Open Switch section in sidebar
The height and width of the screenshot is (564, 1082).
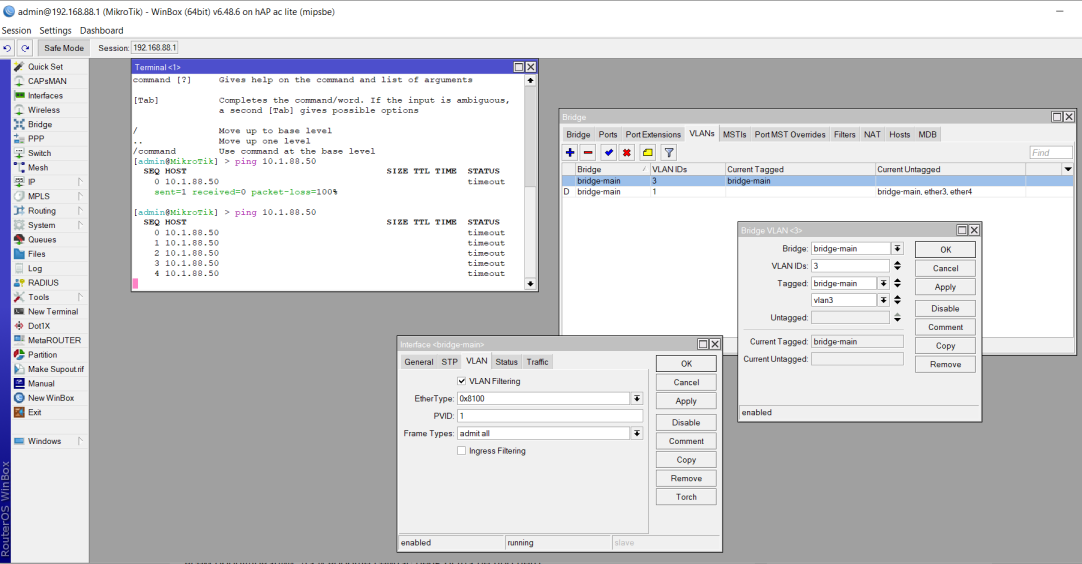pyautogui.click(x=39, y=153)
